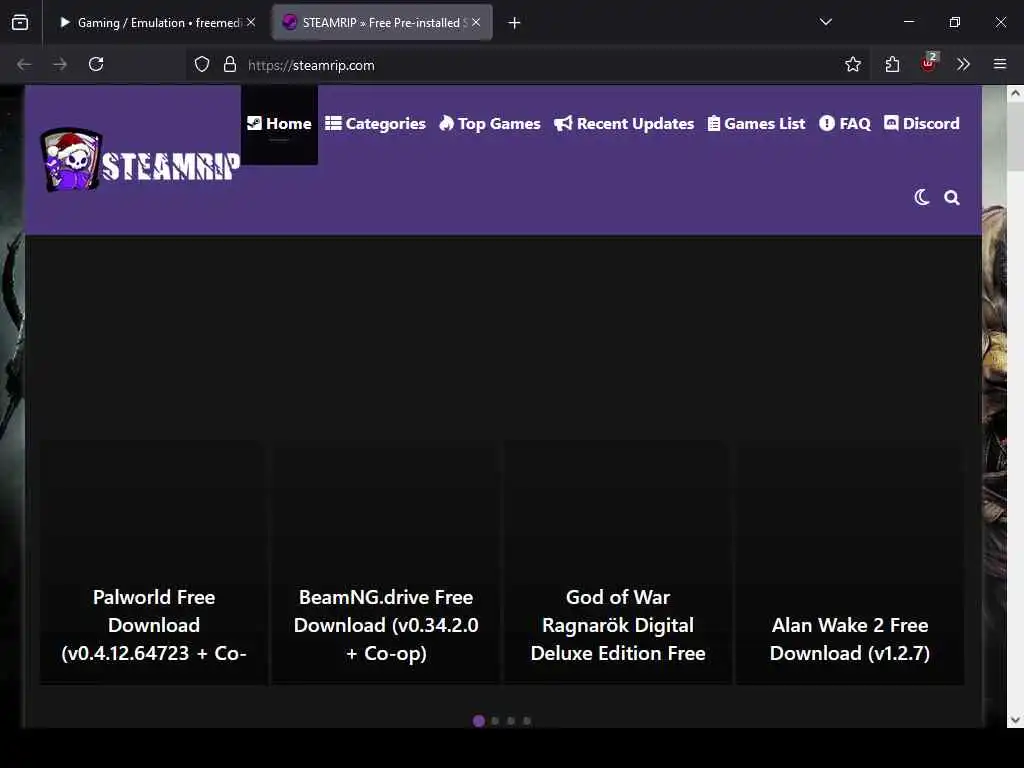This screenshot has width=1024, height=768.
Task: View site security padlock info
Action: (230, 65)
